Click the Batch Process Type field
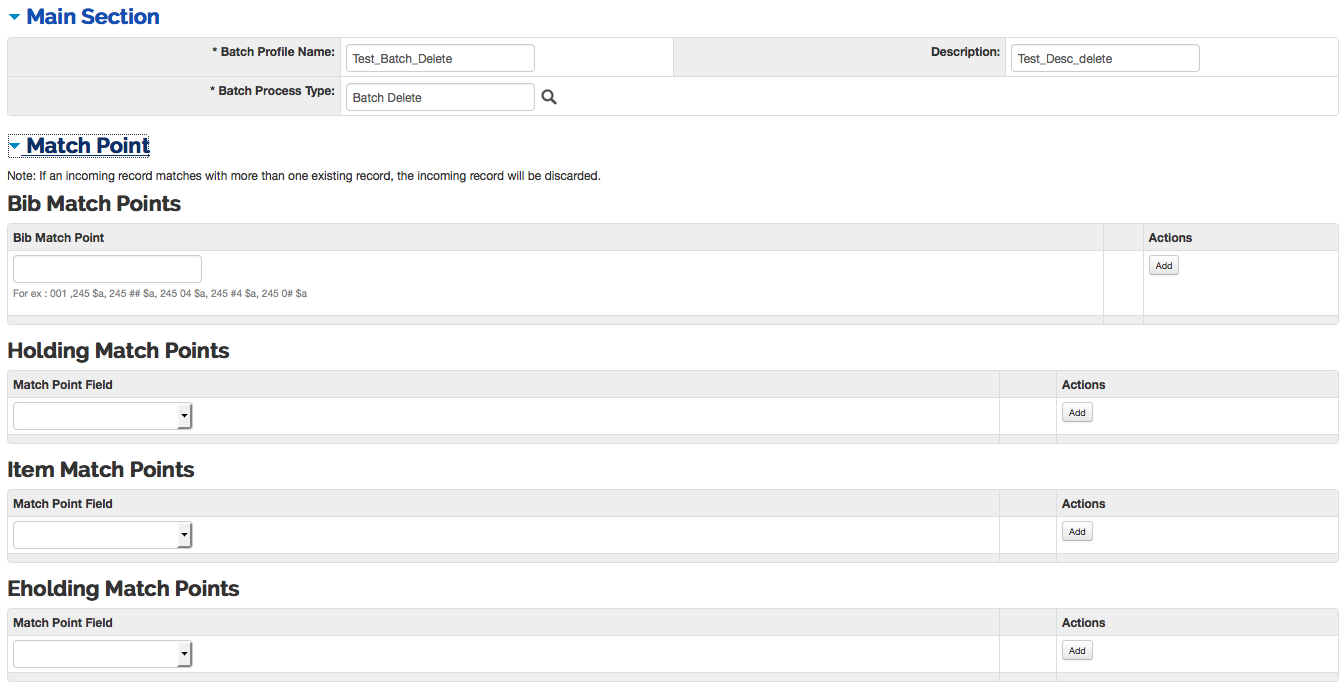This screenshot has height=687, width=1341. click(439, 97)
